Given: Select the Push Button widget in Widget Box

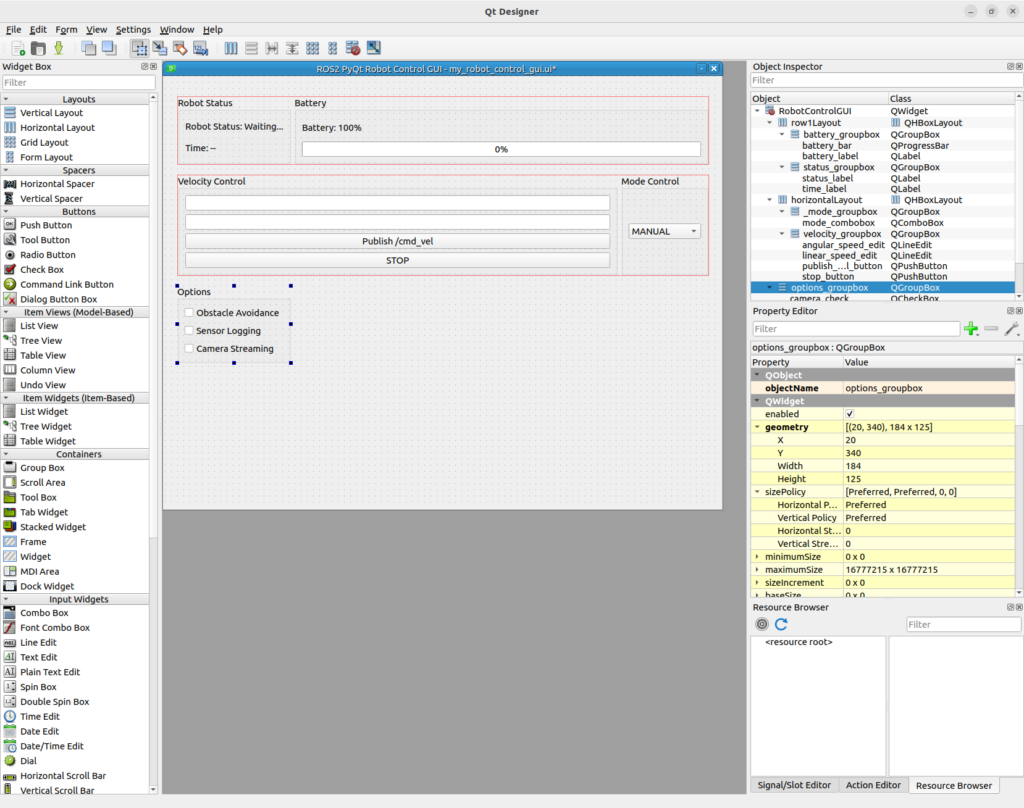Looking at the screenshot, I should coord(46,225).
